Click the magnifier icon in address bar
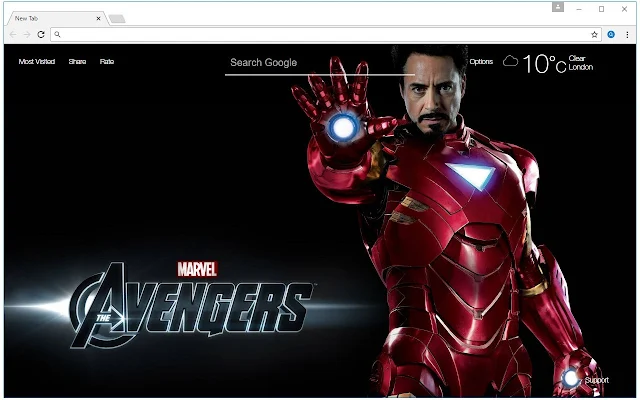640x400 pixels. click(58, 35)
